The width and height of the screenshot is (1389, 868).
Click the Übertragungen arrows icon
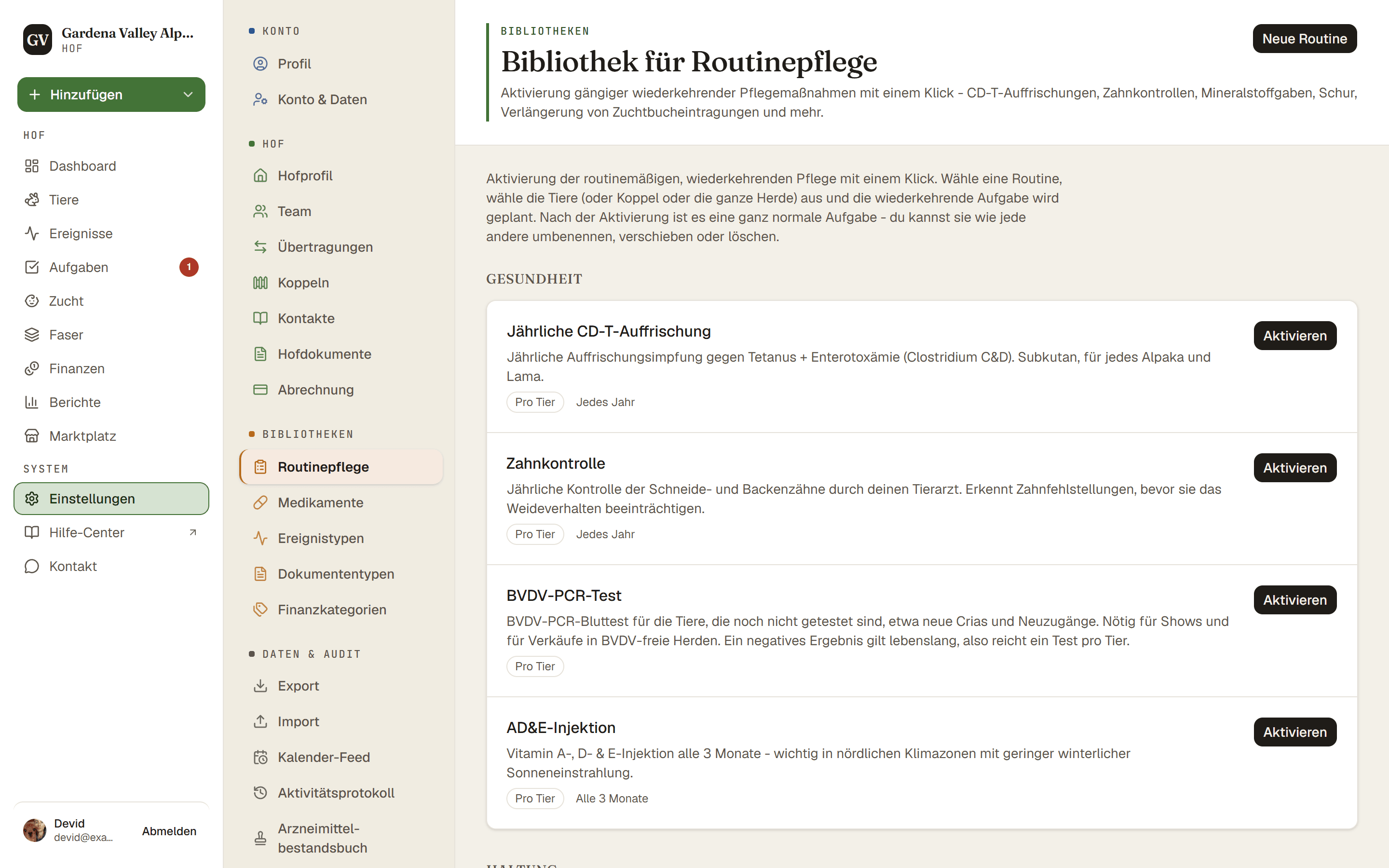click(260, 247)
